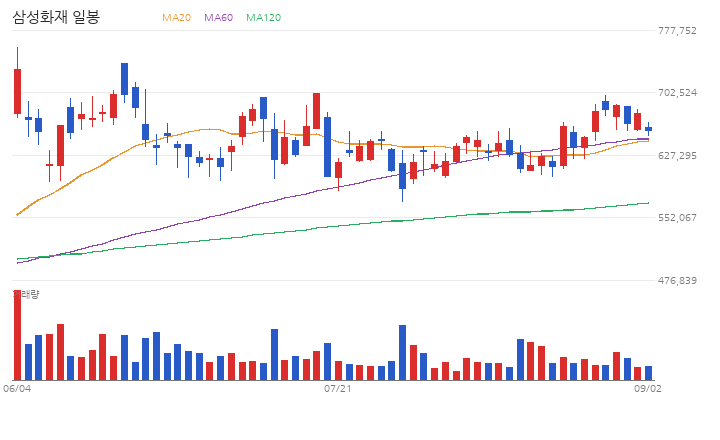Click the MA120 legend label
This screenshot has width=720, height=440.
(x=264, y=17)
